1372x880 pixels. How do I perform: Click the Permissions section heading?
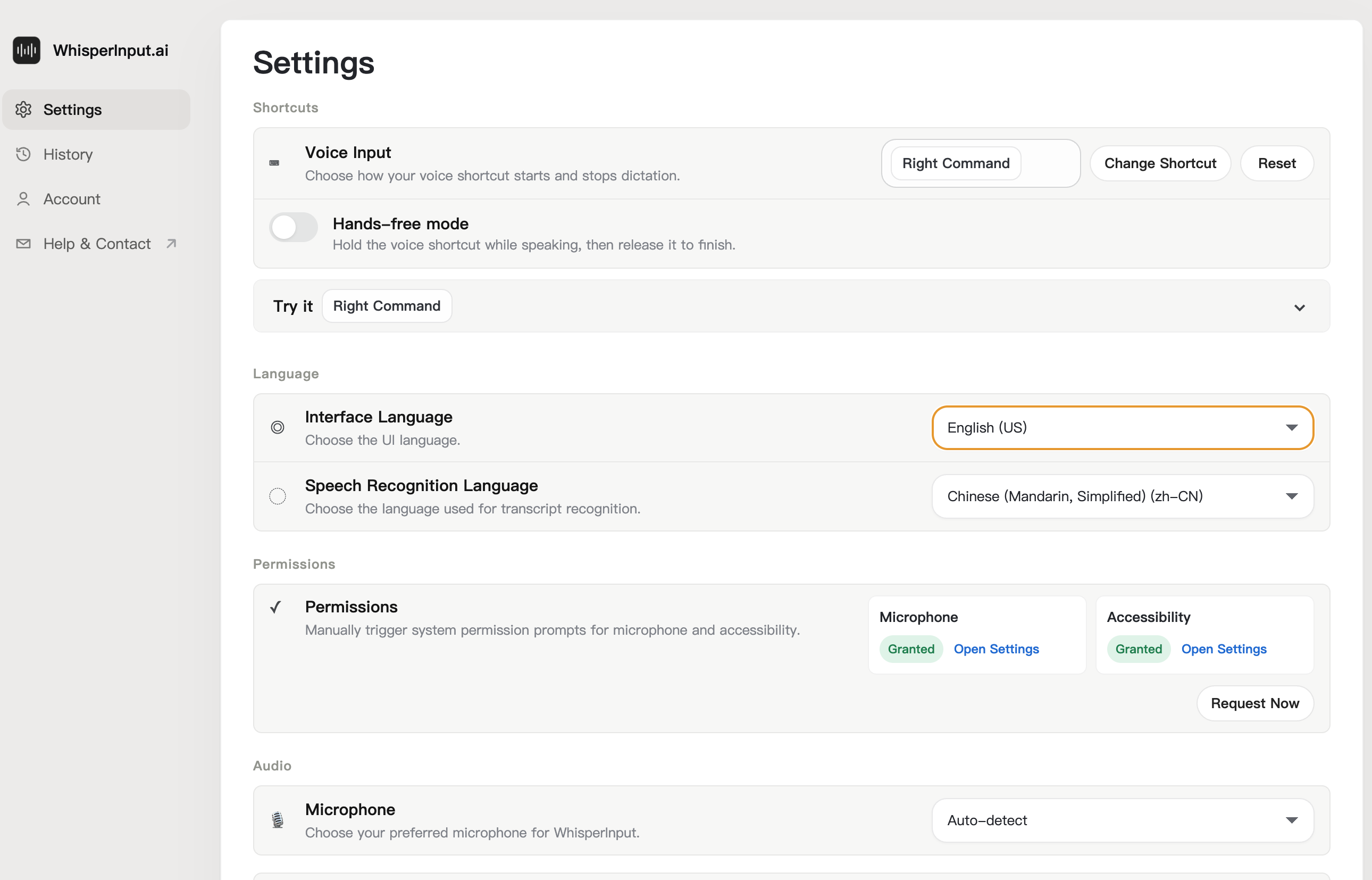pyautogui.click(x=294, y=564)
